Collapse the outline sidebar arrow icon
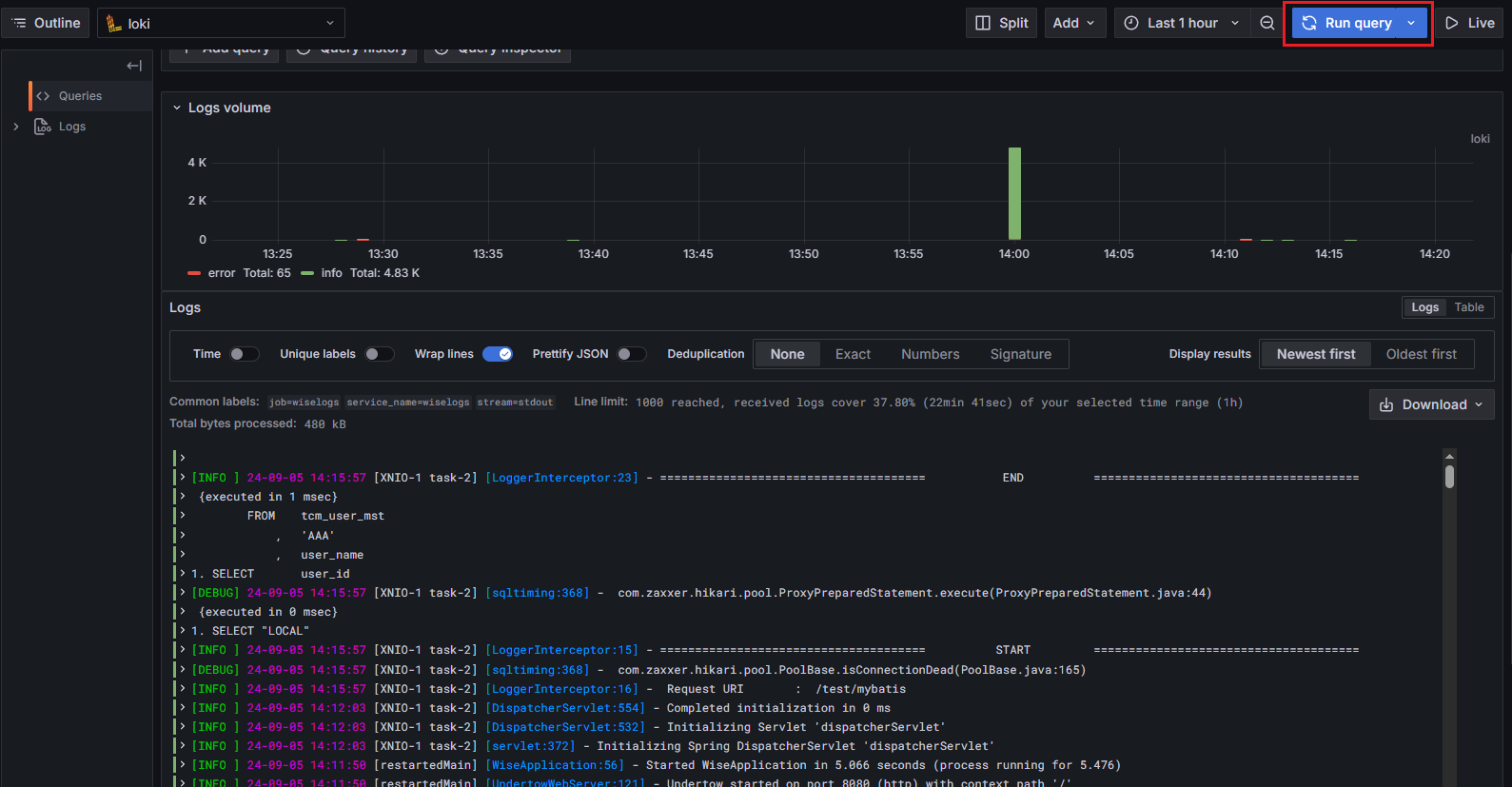The height and width of the screenshot is (787, 1512). pos(134,66)
